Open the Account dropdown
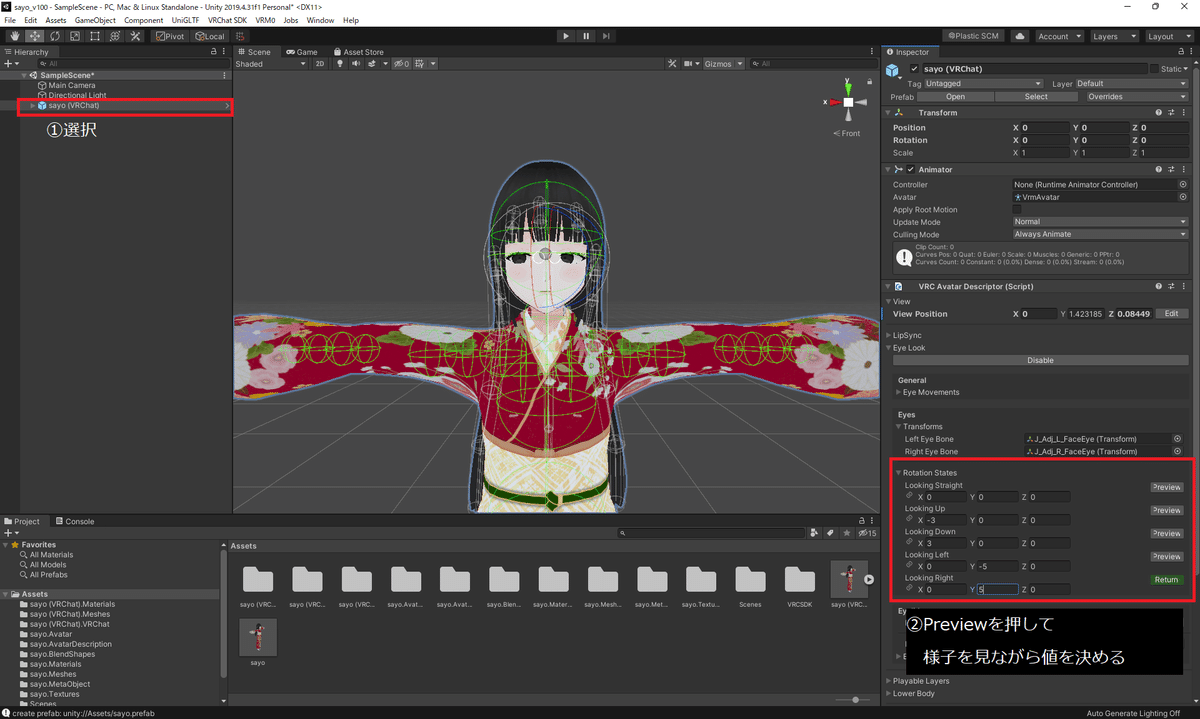Image resolution: width=1200 pixels, height=719 pixels. pyautogui.click(x=1058, y=36)
